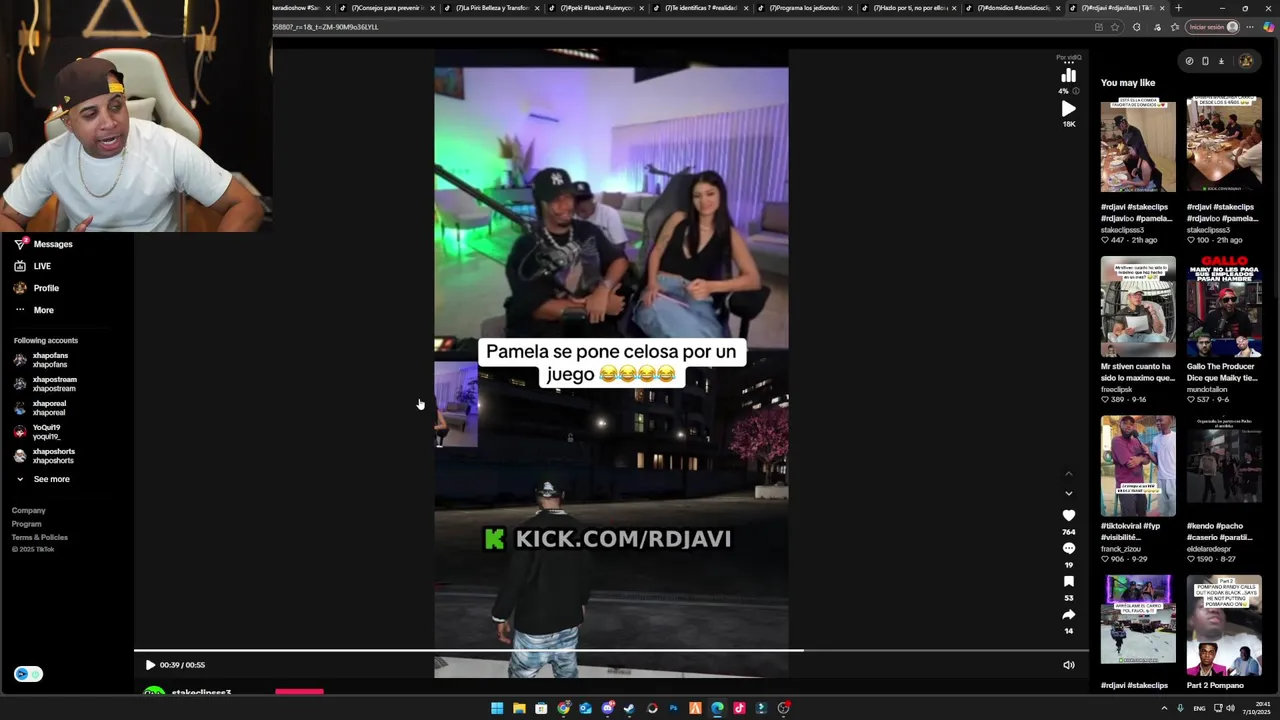The height and width of the screenshot is (720, 1280).
Task: Open the Mr stiven cuanto ha sido video
Action: point(1138,306)
